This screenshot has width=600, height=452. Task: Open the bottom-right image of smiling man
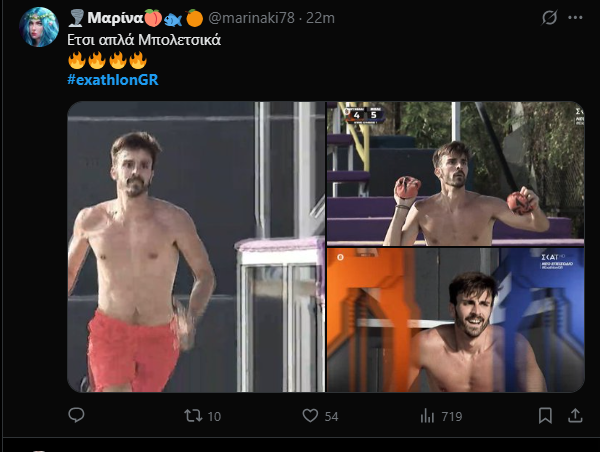[x=456, y=319]
